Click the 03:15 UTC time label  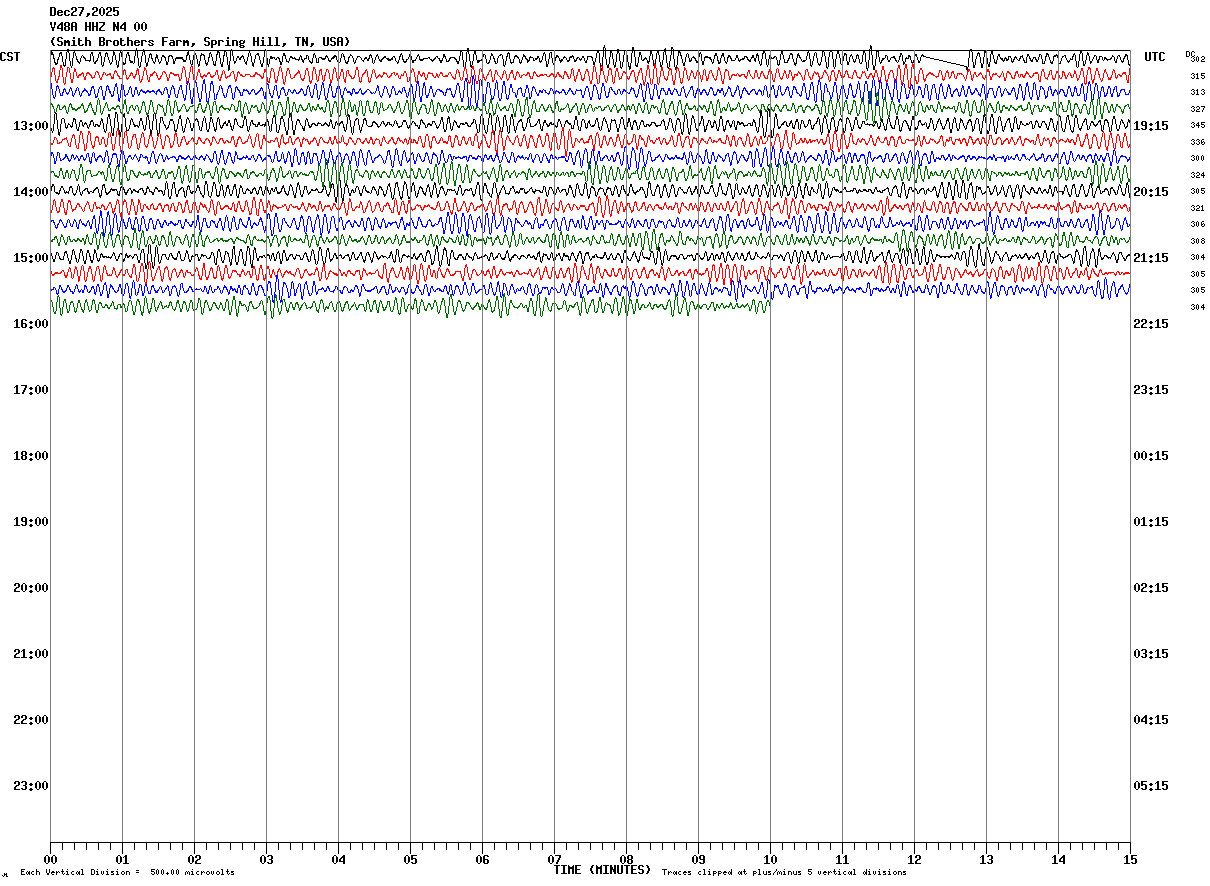coord(1151,654)
